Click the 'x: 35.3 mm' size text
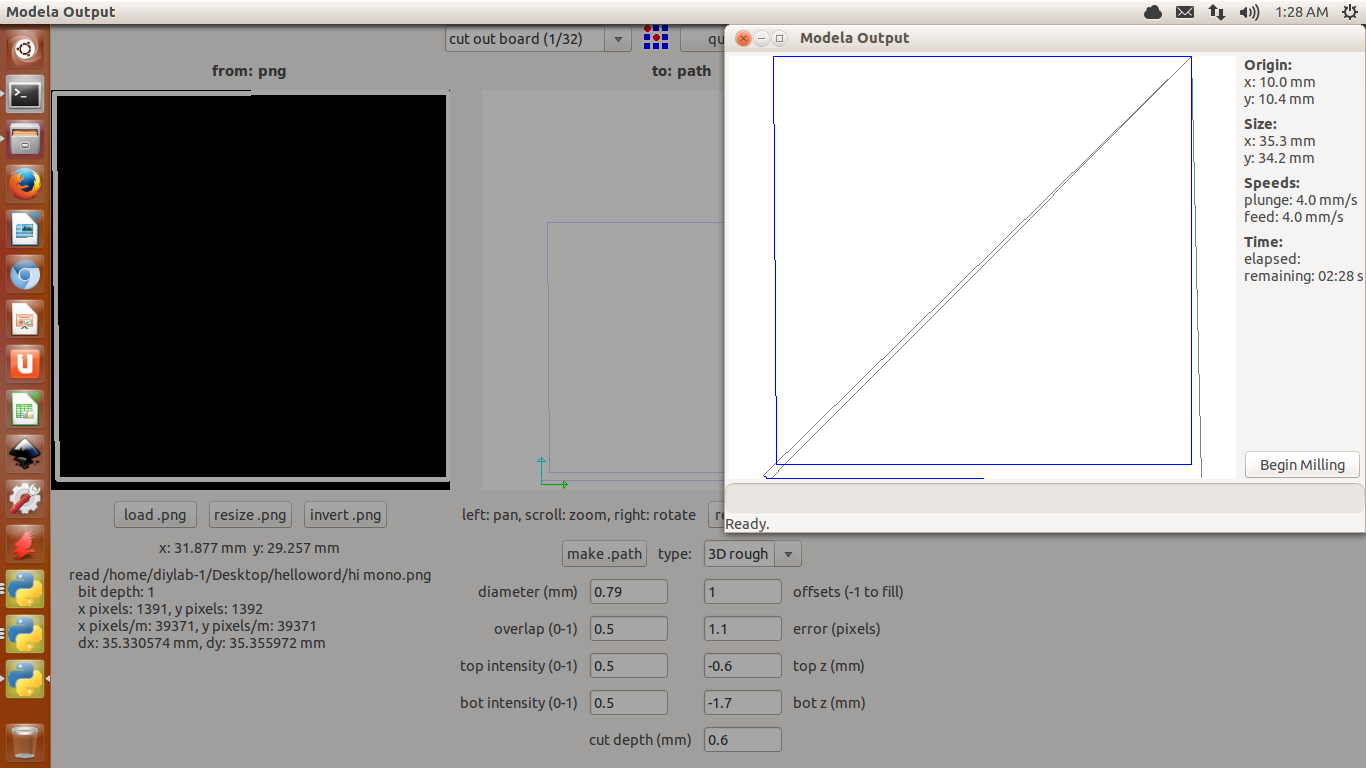Screen dimensions: 1366x768 [x=1279, y=141]
